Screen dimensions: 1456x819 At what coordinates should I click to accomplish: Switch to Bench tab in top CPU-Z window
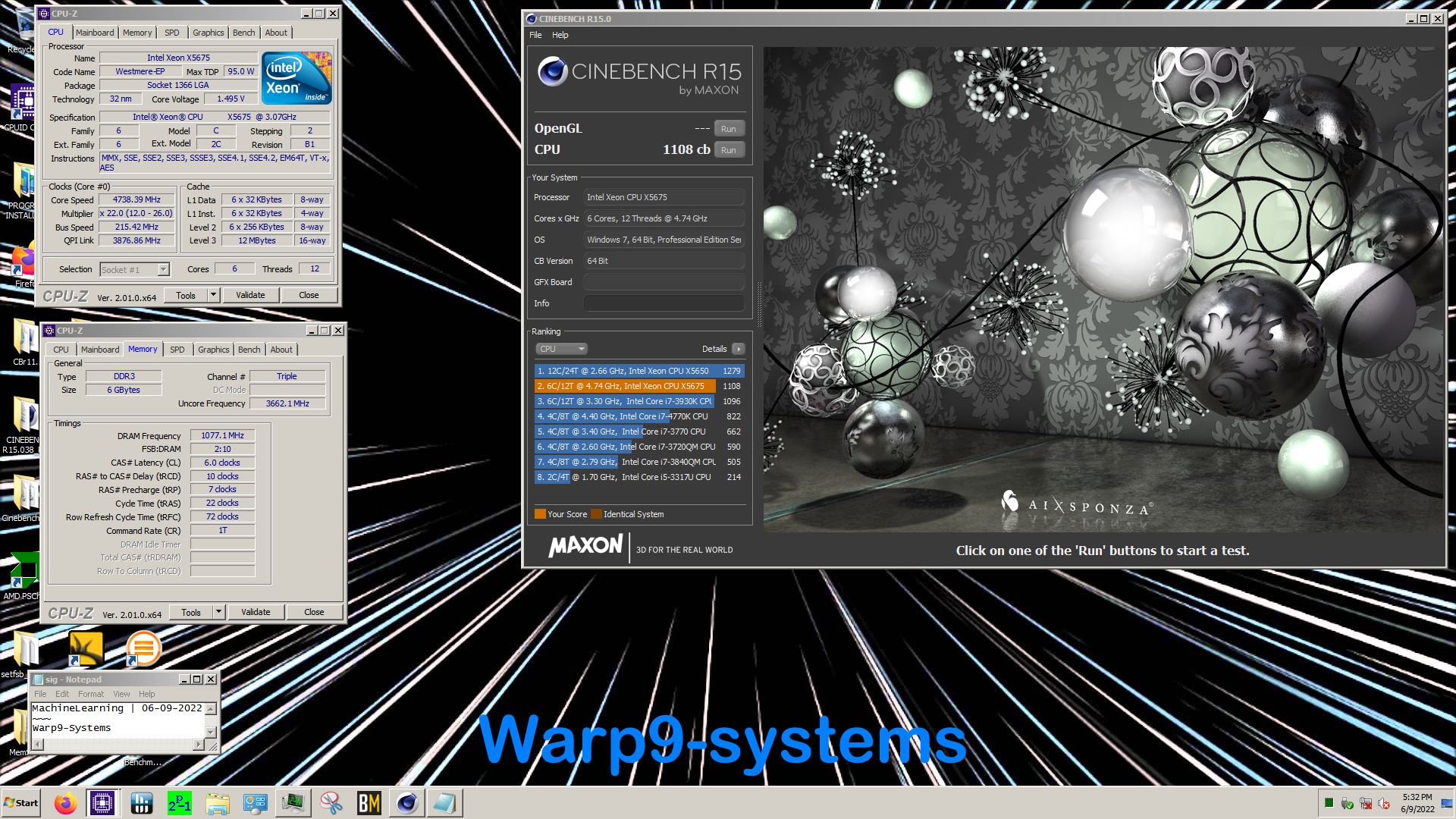coord(244,33)
